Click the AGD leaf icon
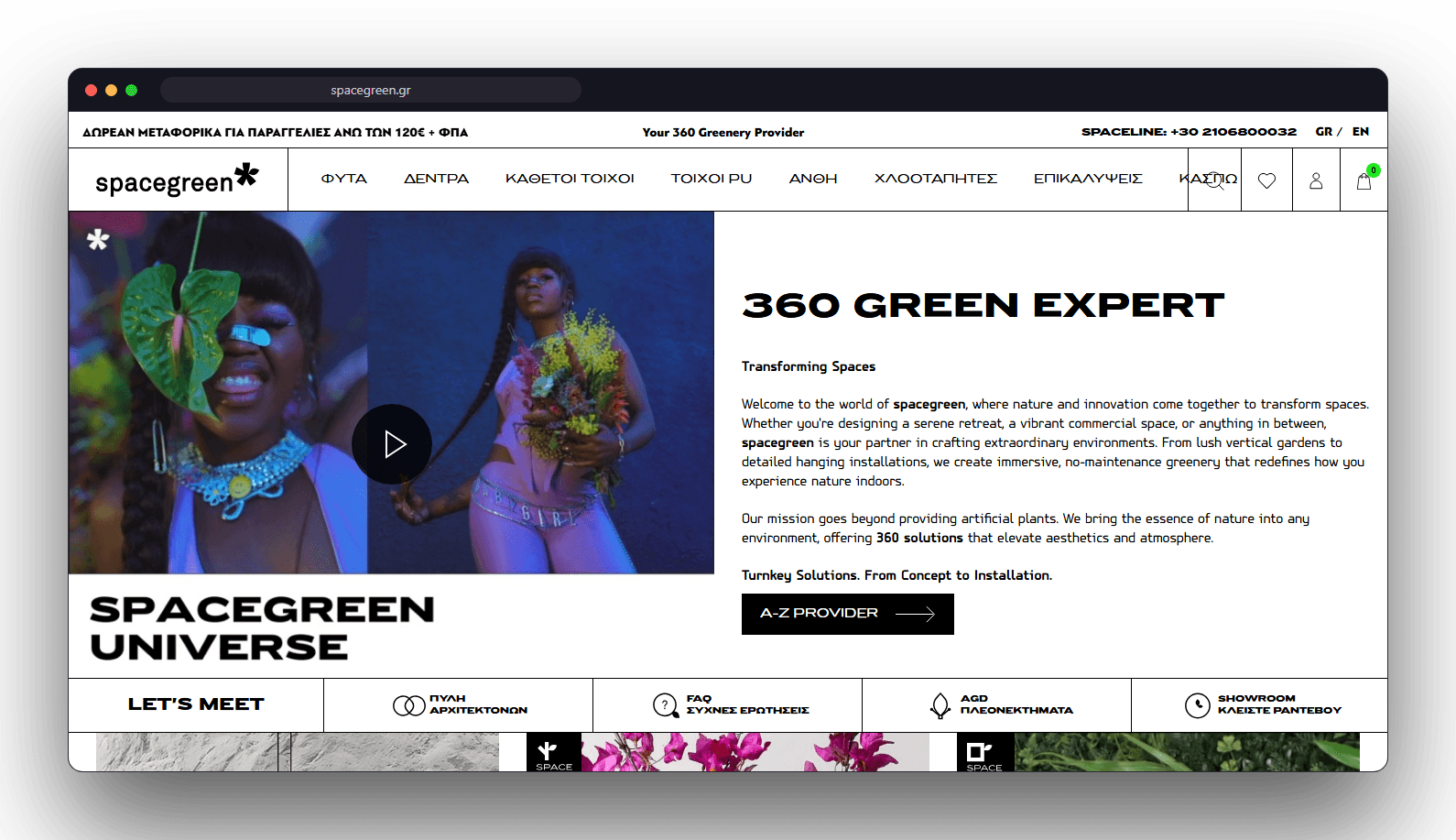Image resolution: width=1456 pixels, height=840 pixels. coord(940,705)
